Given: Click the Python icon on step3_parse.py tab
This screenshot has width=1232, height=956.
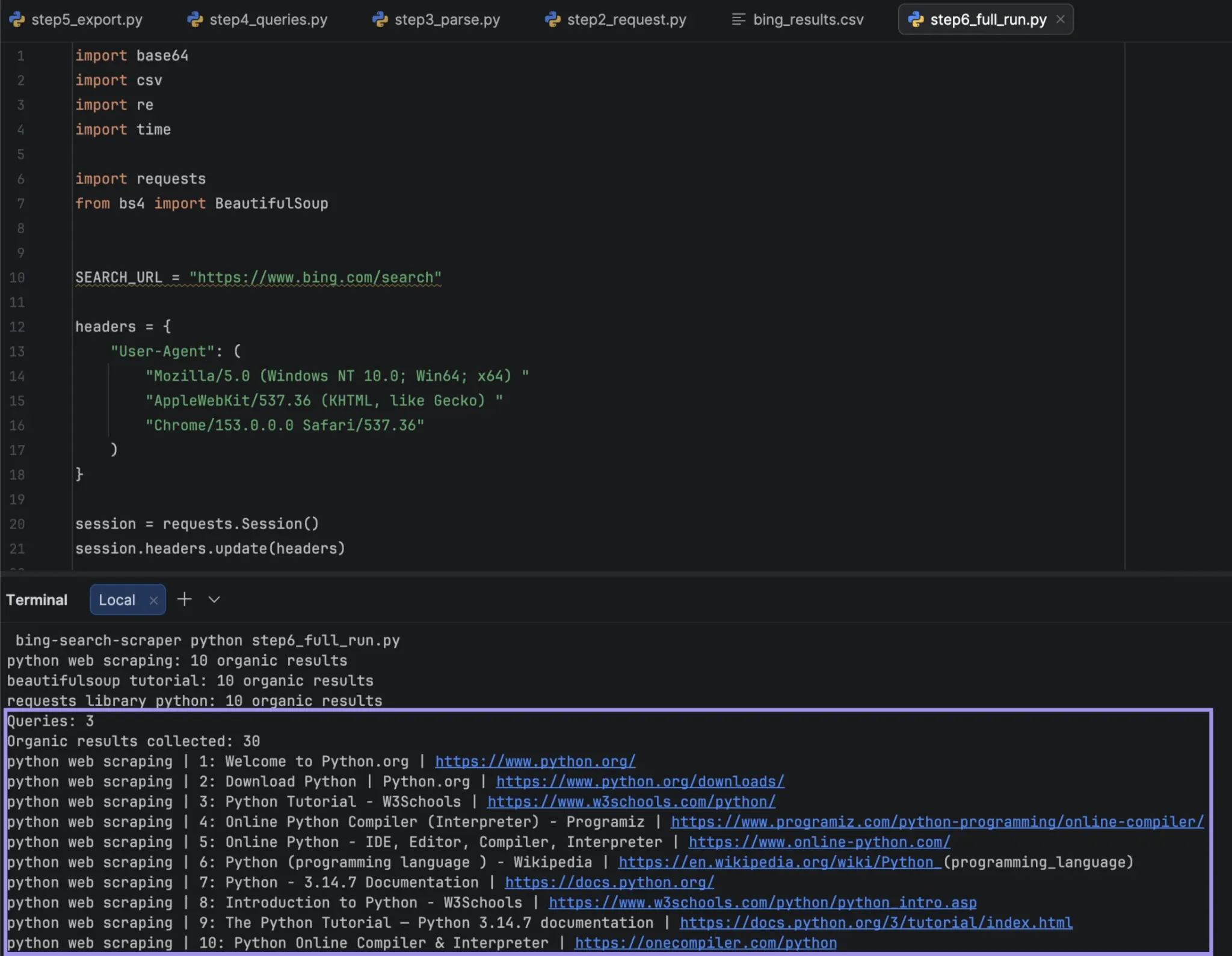Looking at the screenshot, I should (380, 19).
